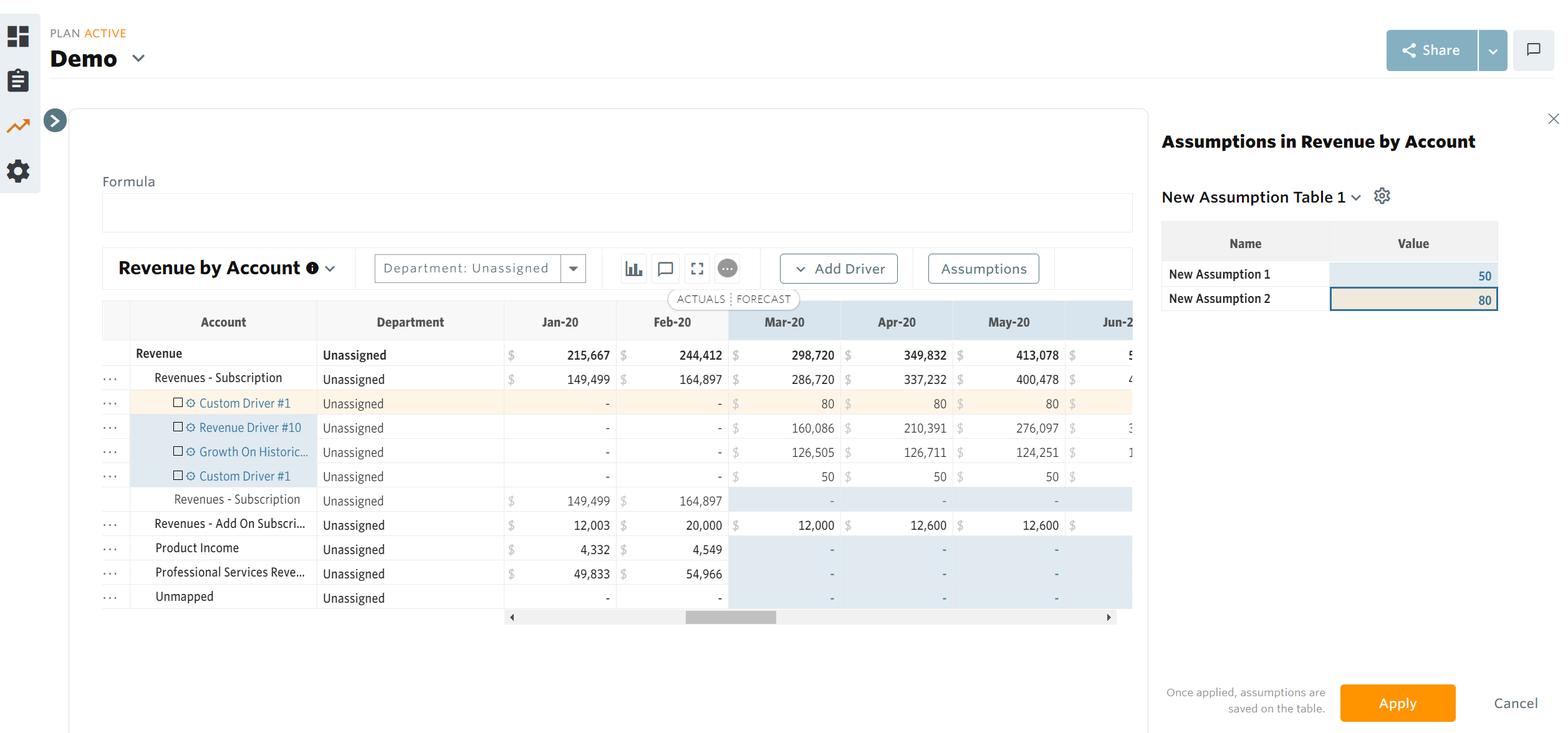Open the trending chart icon in sidebar
This screenshot has height=733, width=1568.
pyautogui.click(x=18, y=126)
